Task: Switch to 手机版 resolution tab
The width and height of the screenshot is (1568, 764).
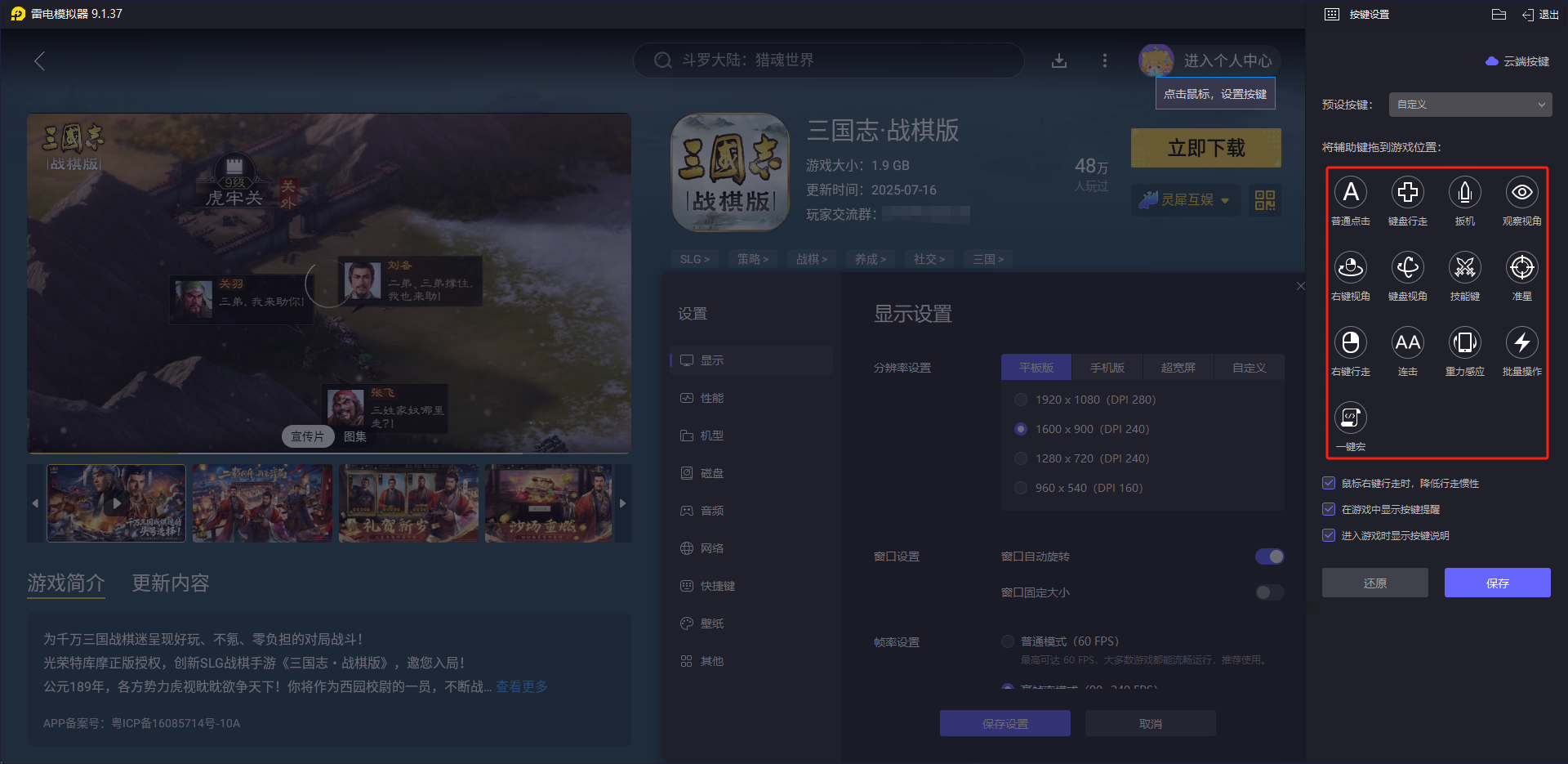Action: (1107, 368)
